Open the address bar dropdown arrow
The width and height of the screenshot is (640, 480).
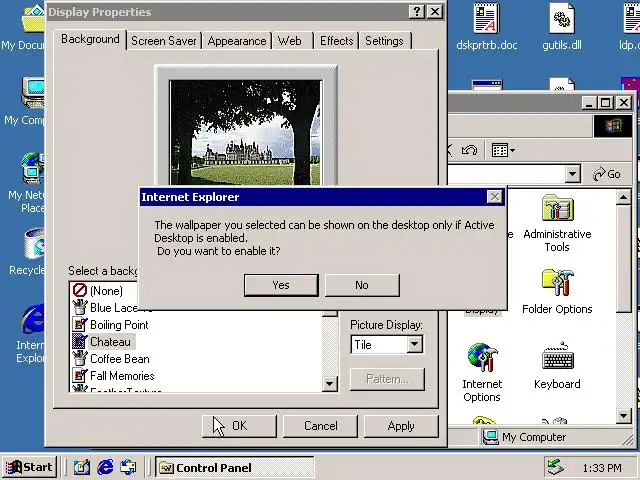(x=572, y=174)
